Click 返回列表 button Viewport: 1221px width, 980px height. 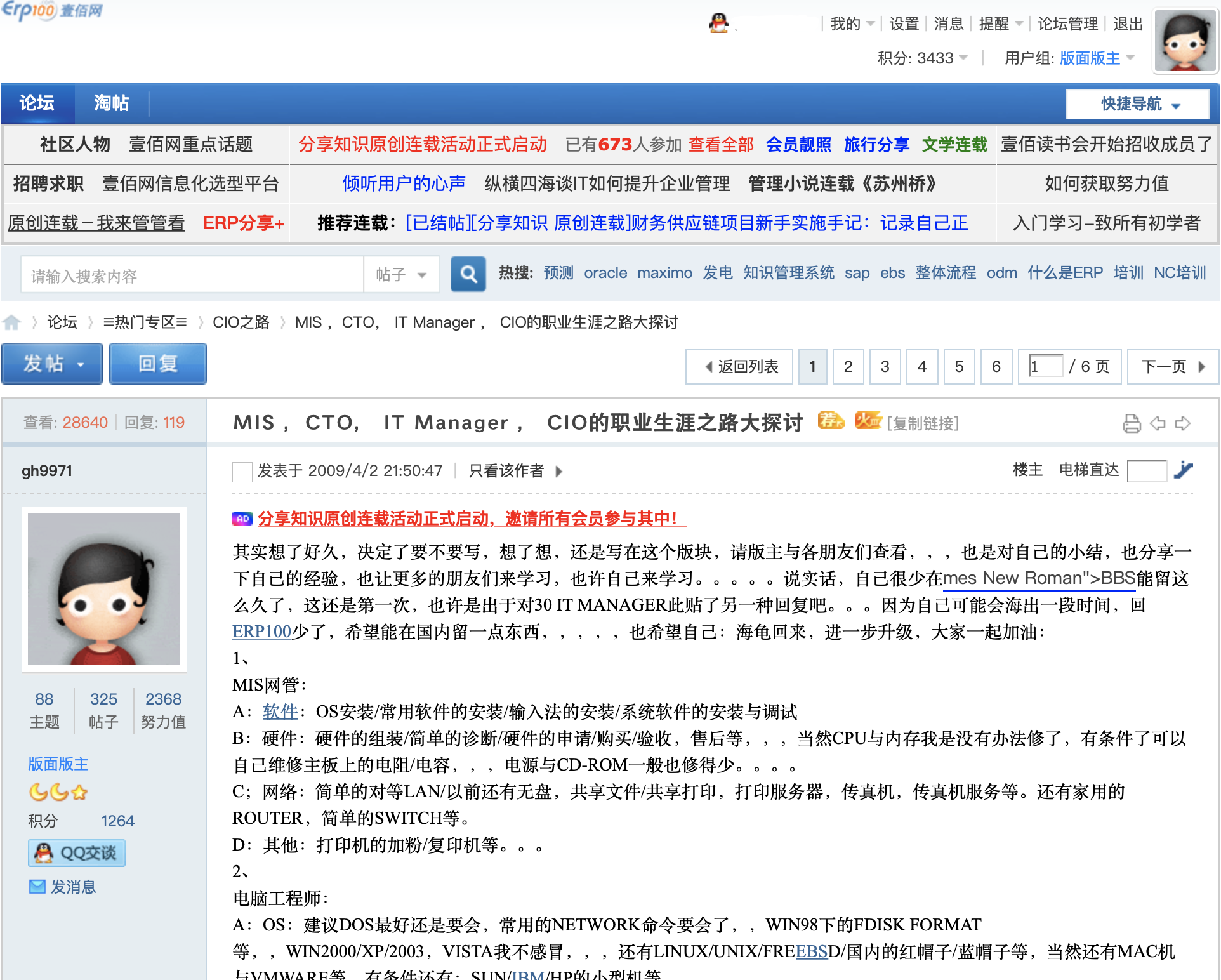click(x=739, y=367)
